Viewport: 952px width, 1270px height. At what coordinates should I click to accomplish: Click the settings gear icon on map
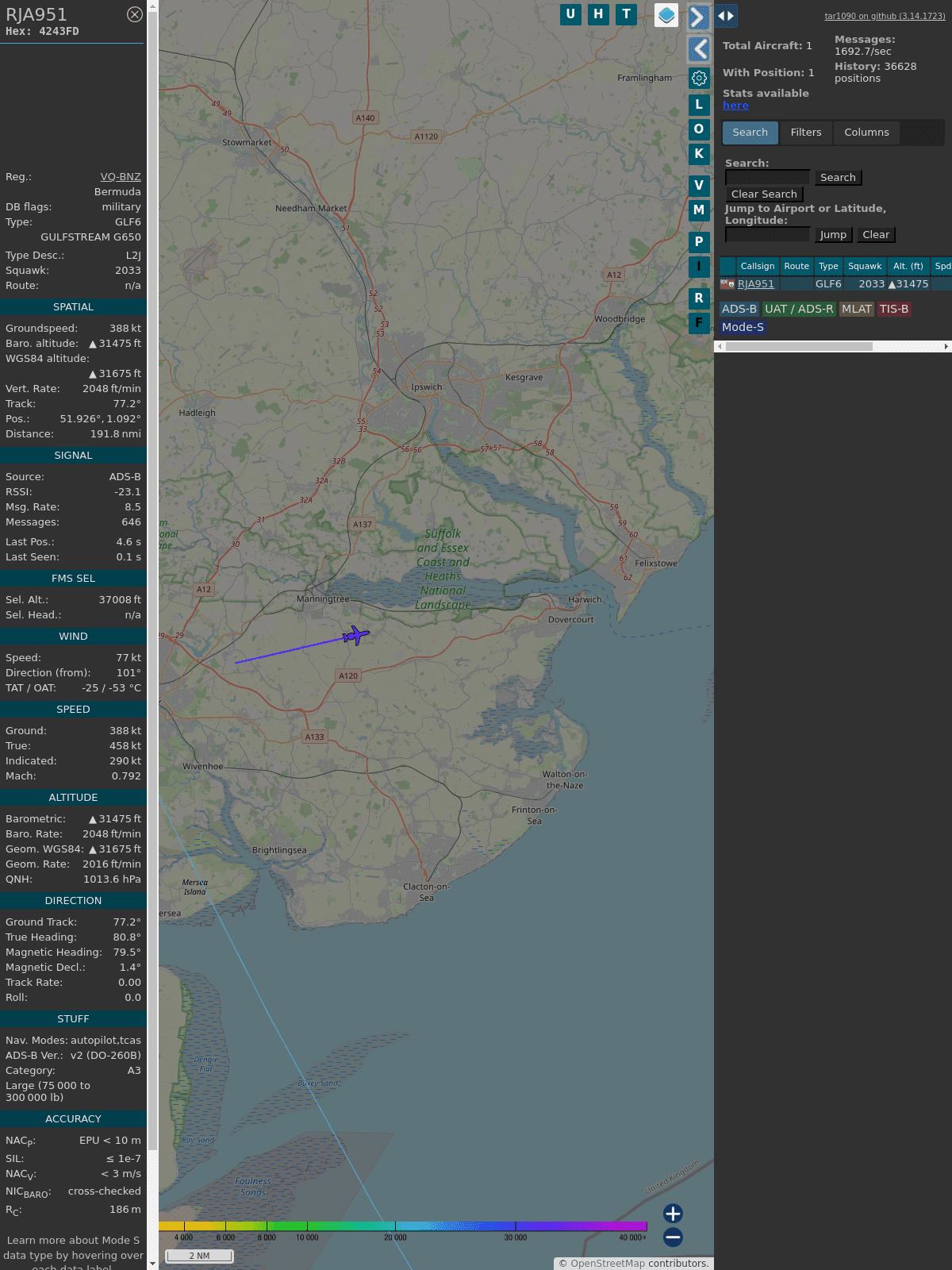pos(699,78)
